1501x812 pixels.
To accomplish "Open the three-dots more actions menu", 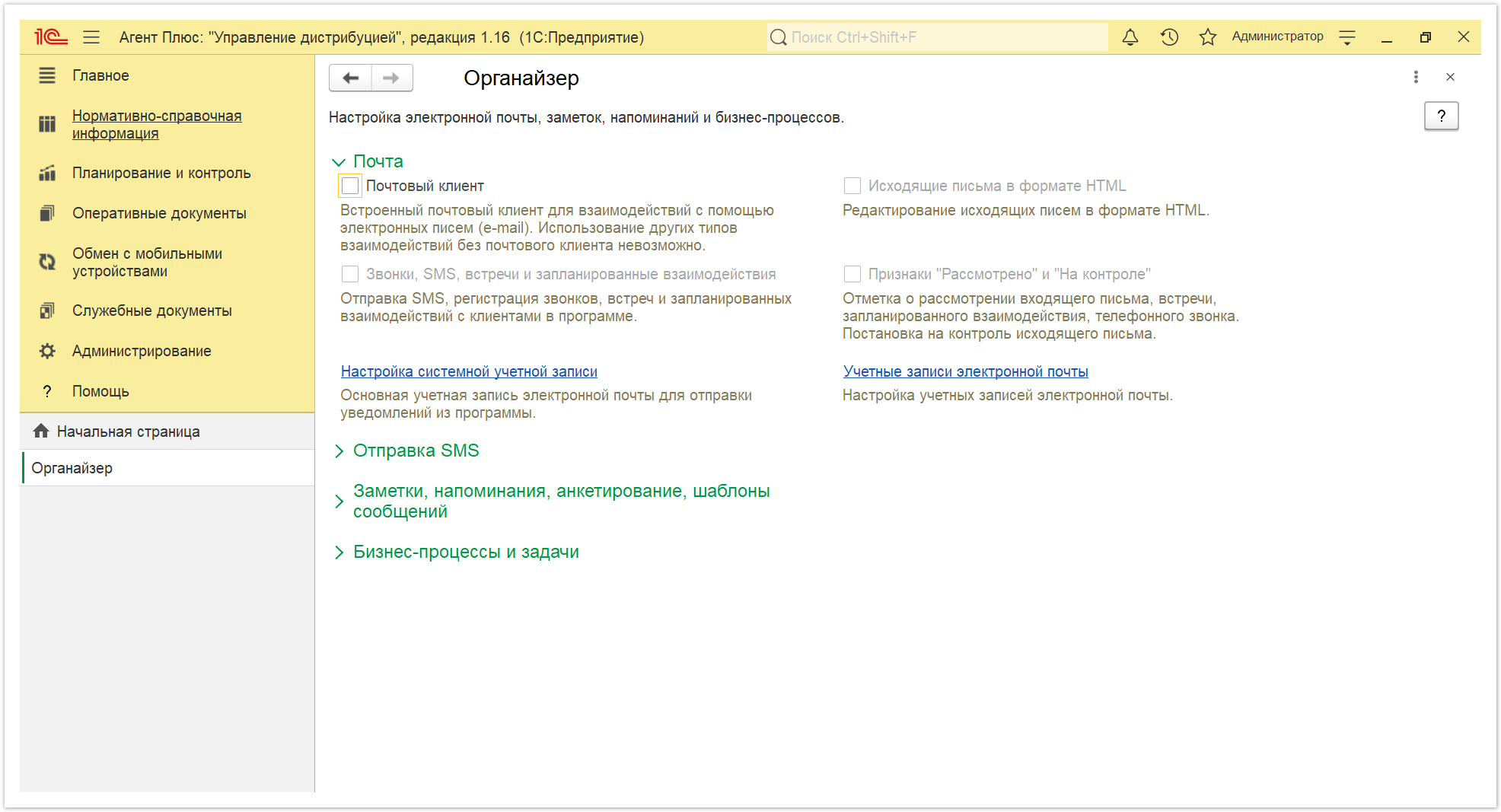I will [1416, 77].
